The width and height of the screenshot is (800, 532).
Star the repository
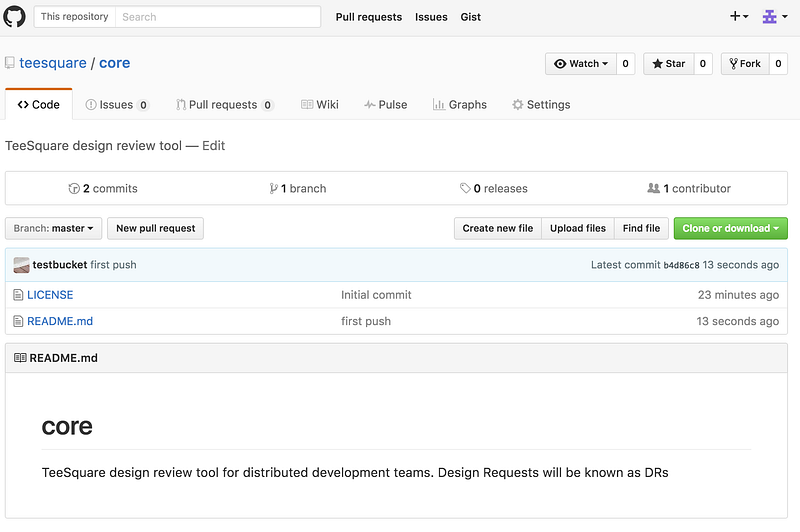coord(668,64)
